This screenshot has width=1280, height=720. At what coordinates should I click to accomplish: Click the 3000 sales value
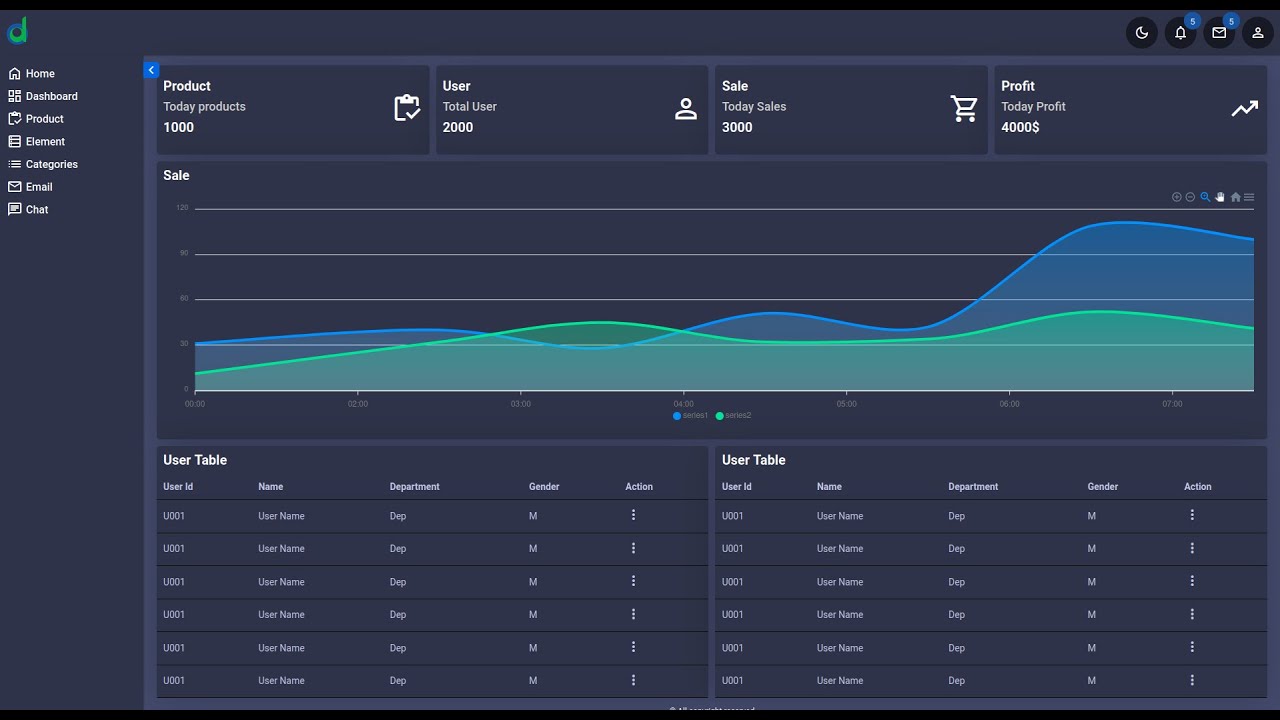point(737,127)
